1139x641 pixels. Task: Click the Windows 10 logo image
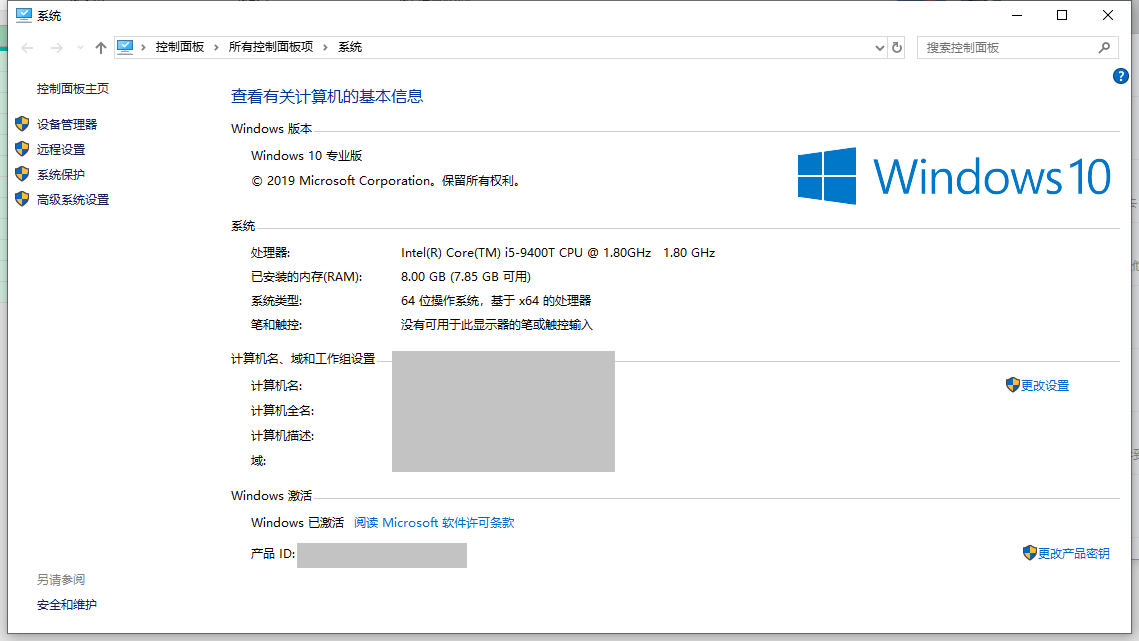pos(954,176)
